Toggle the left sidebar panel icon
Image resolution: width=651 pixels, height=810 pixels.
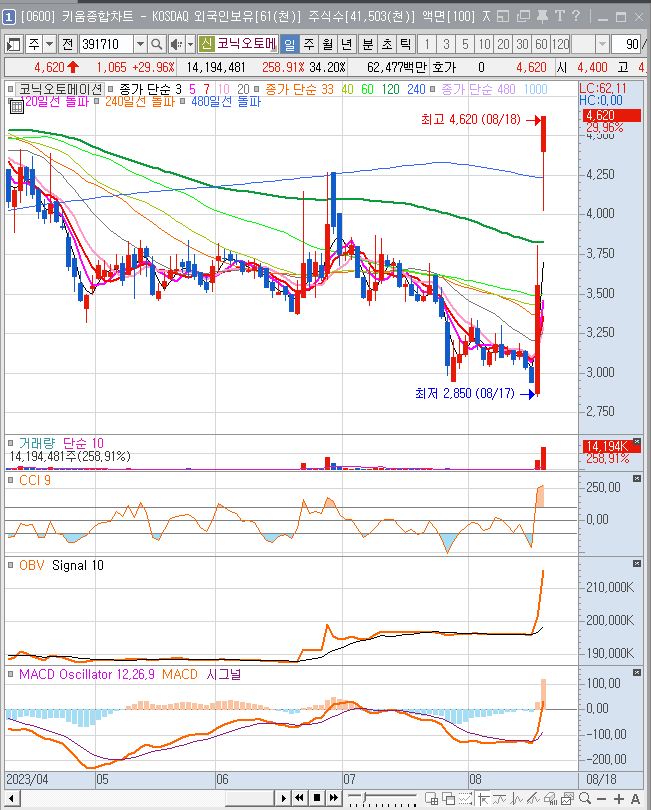click(13, 44)
